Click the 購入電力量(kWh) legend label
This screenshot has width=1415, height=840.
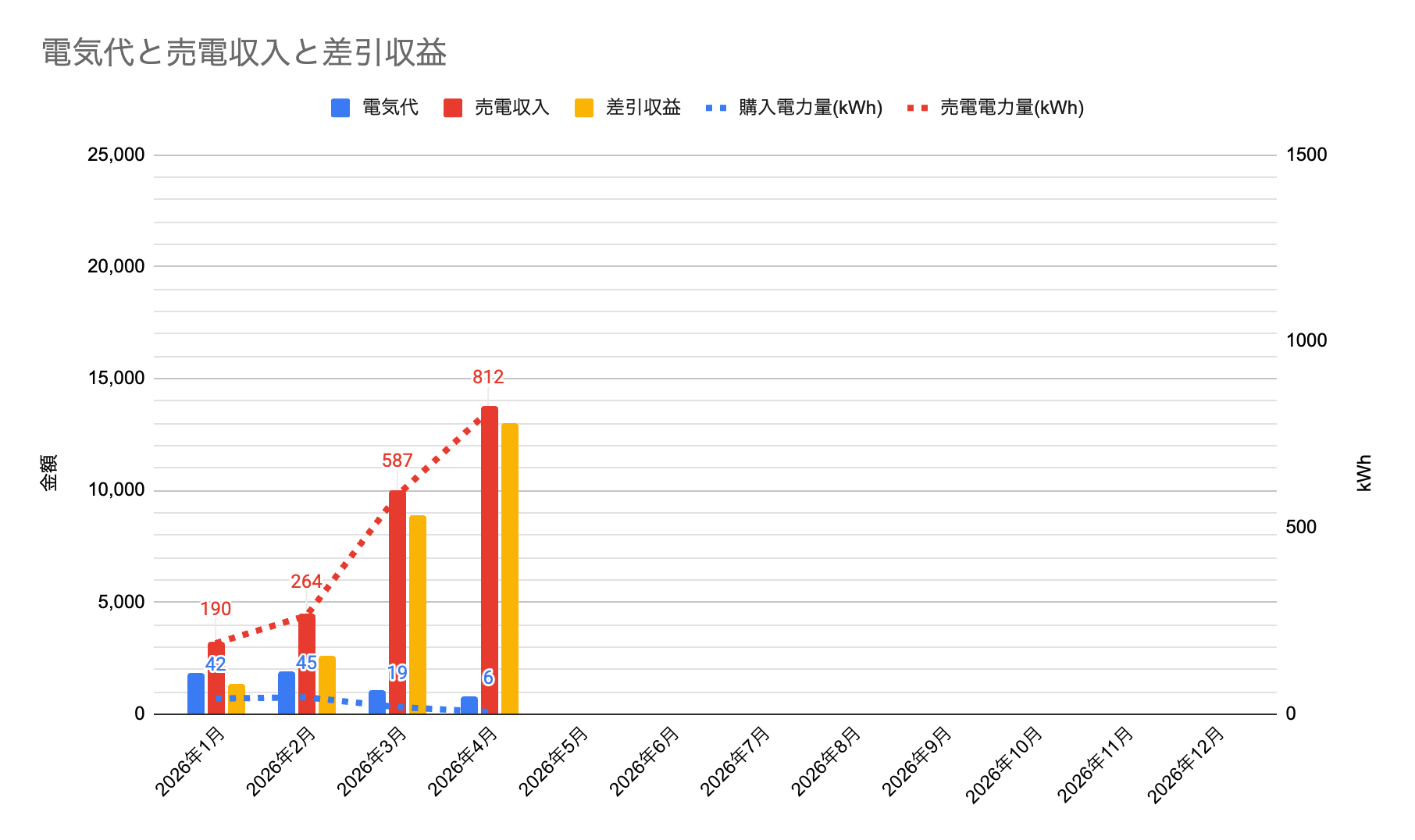811,108
